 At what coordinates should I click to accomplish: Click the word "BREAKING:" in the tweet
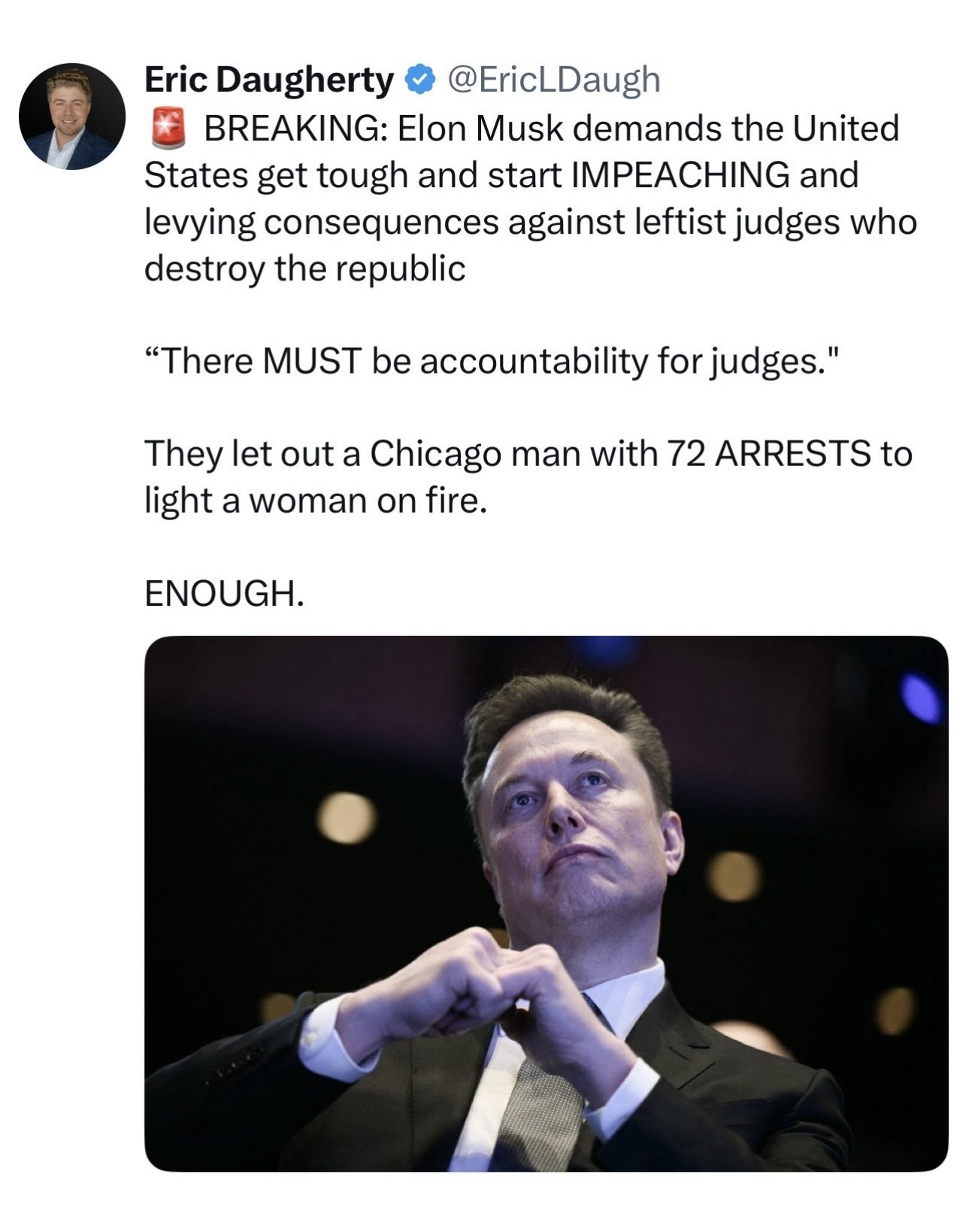tap(296, 129)
